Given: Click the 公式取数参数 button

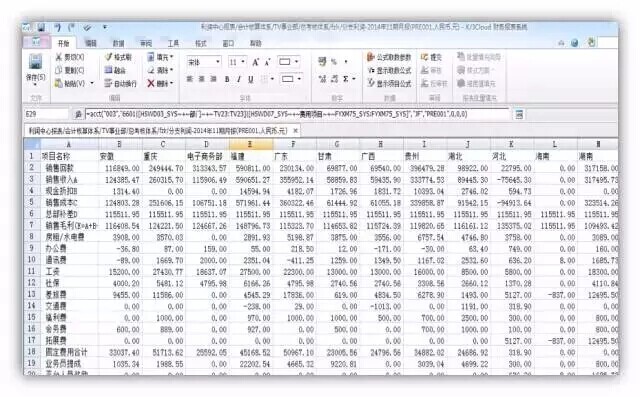Looking at the screenshot, I should click(389, 57).
